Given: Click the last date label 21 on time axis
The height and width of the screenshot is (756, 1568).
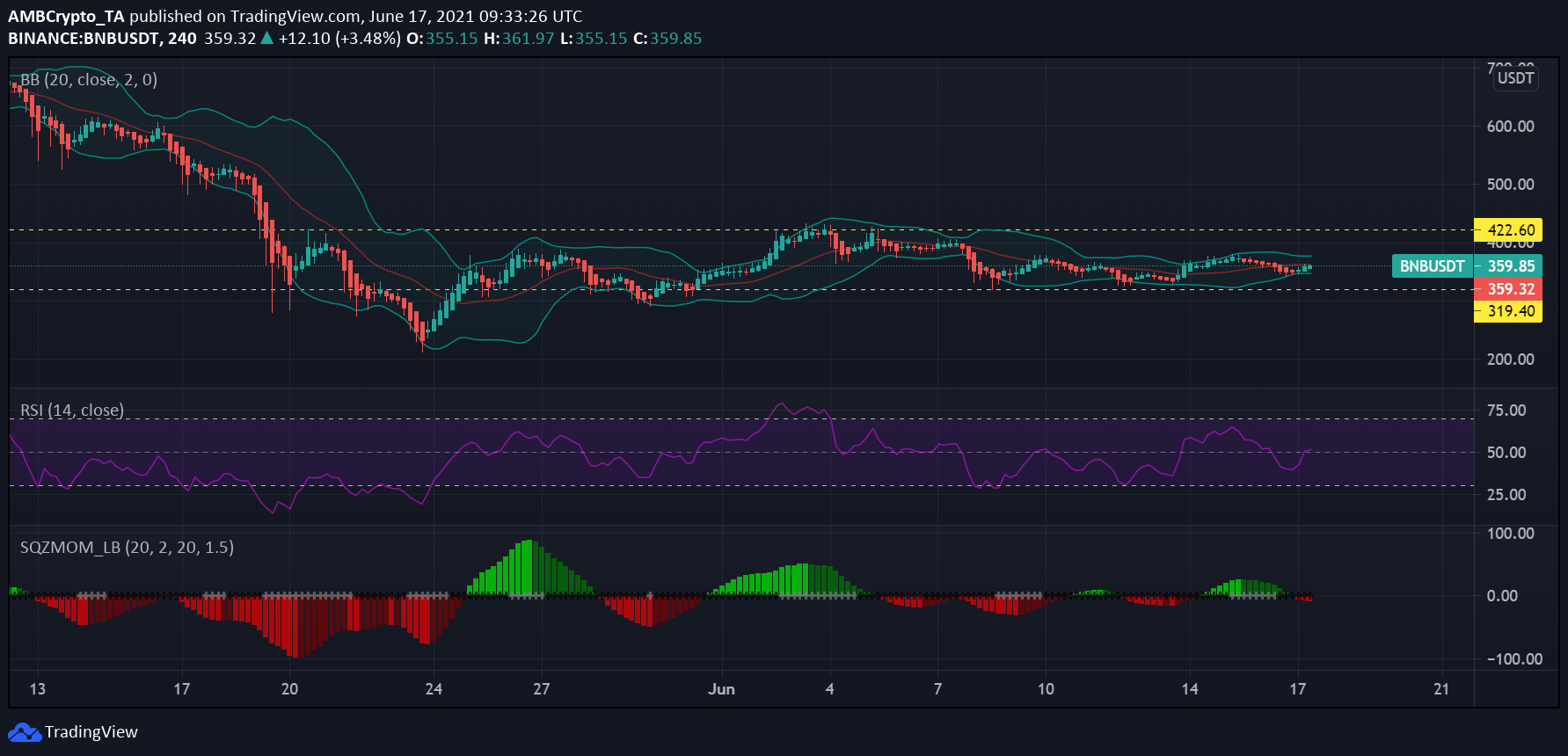Looking at the screenshot, I should pos(1441,689).
